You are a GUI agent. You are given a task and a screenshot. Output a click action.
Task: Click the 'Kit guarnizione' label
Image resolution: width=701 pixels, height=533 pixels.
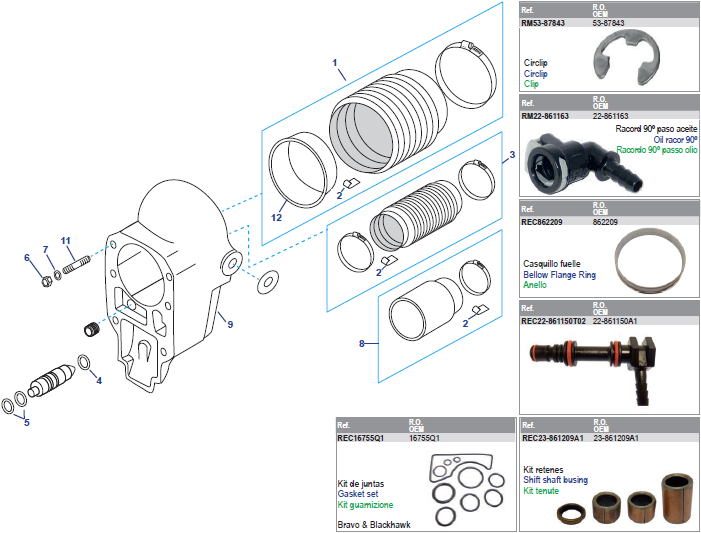tap(365, 505)
